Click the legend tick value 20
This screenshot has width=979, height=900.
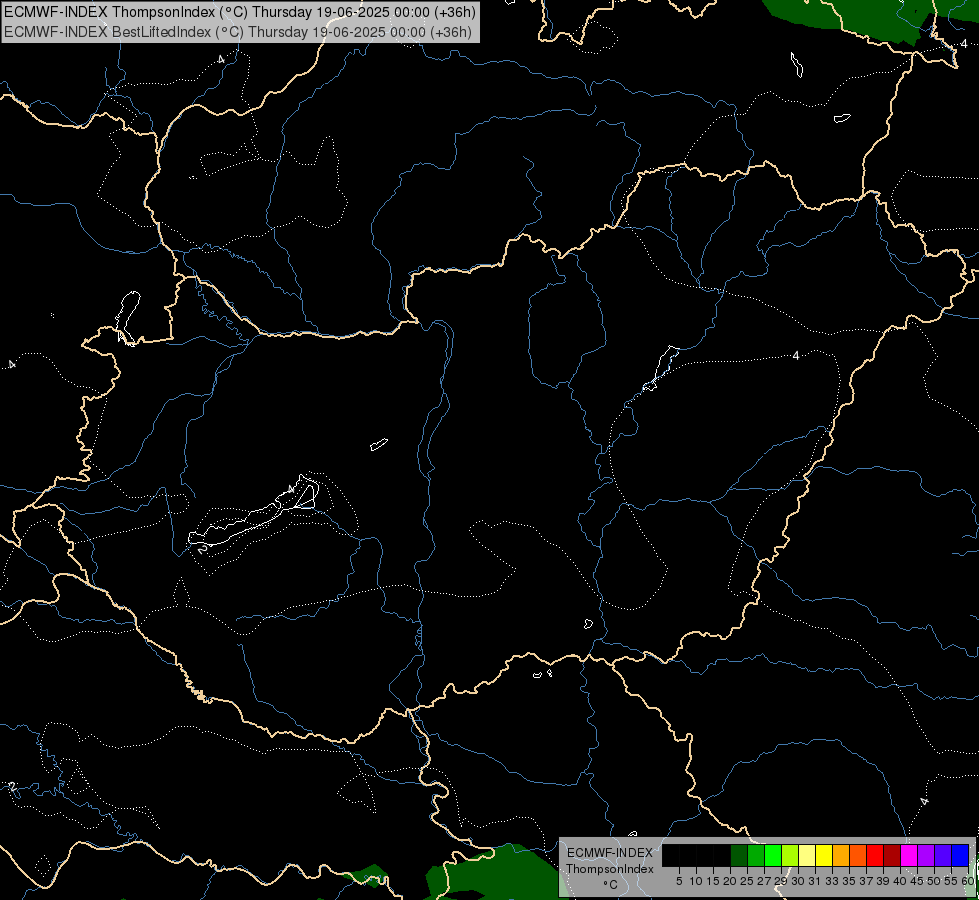tap(730, 881)
